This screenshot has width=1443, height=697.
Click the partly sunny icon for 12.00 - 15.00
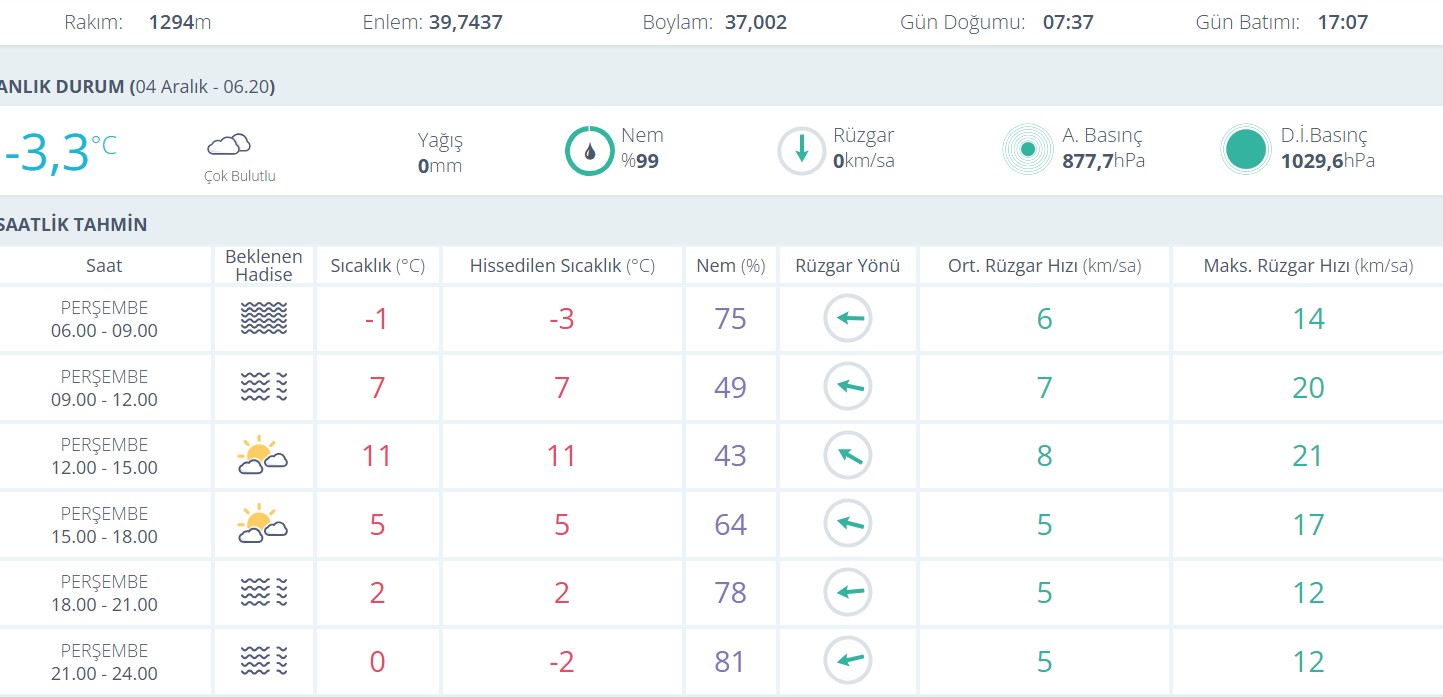click(263, 456)
